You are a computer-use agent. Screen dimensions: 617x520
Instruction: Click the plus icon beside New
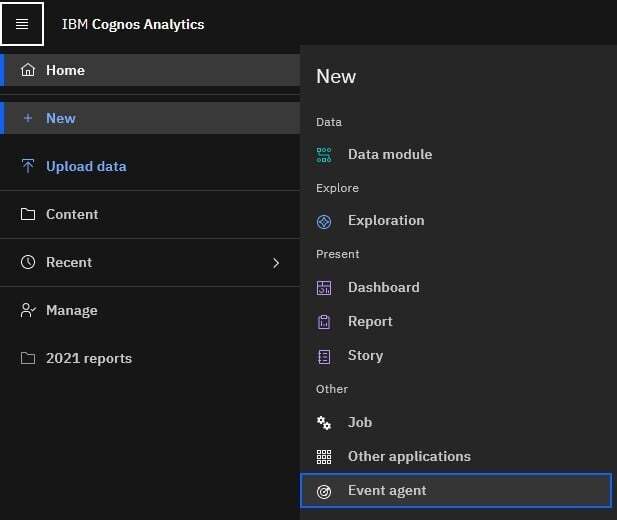[28, 118]
